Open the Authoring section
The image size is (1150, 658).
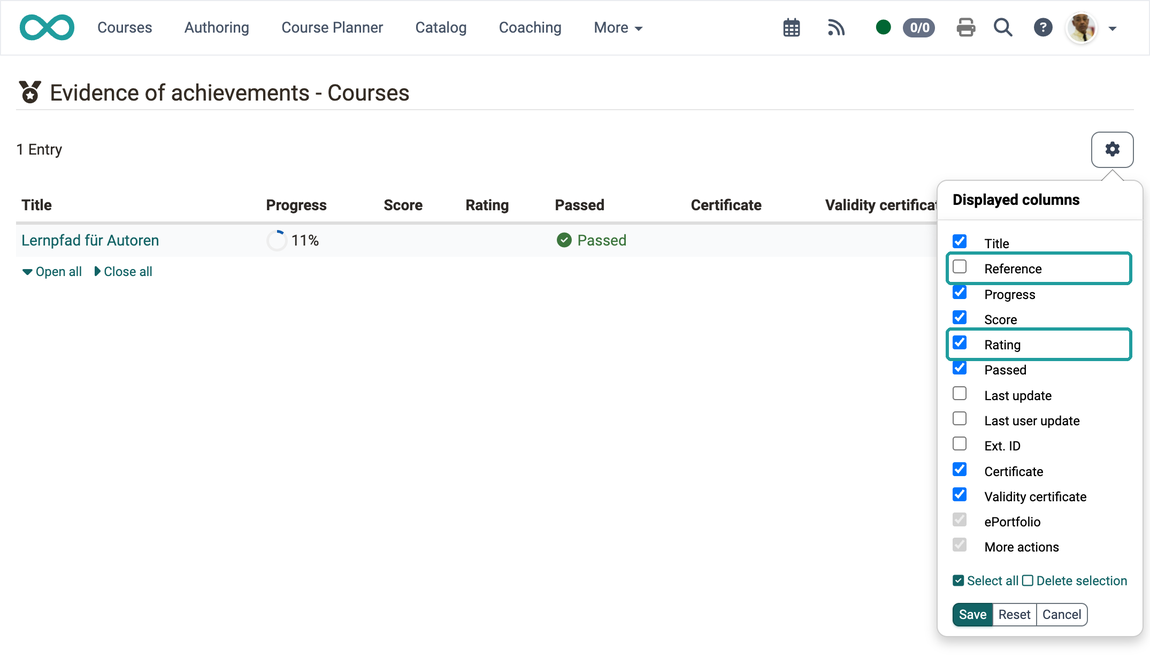pos(216,28)
